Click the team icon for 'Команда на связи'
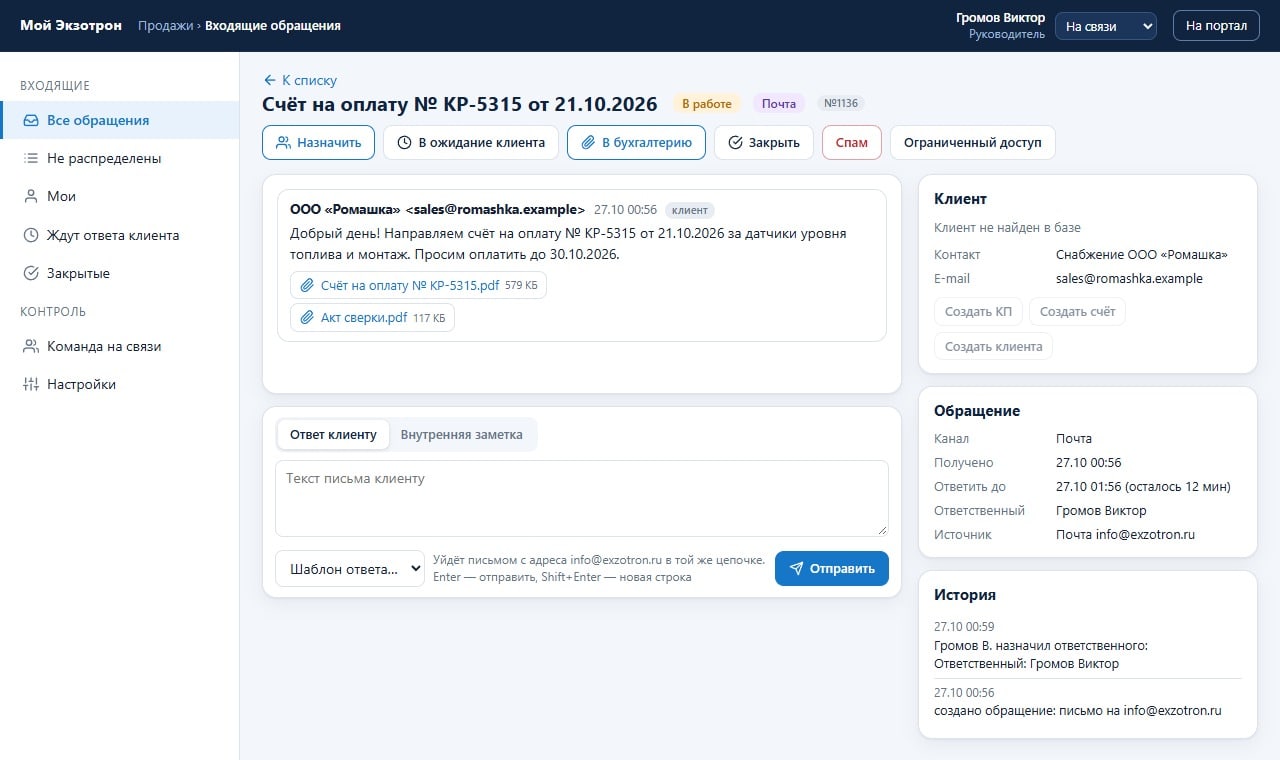The image size is (1280, 760). click(x=31, y=346)
